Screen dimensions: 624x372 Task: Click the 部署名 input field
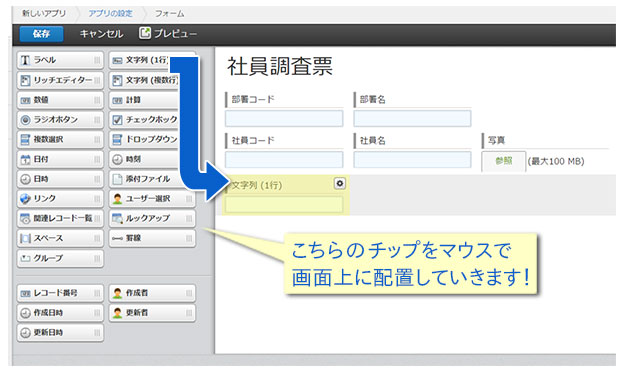click(x=412, y=119)
